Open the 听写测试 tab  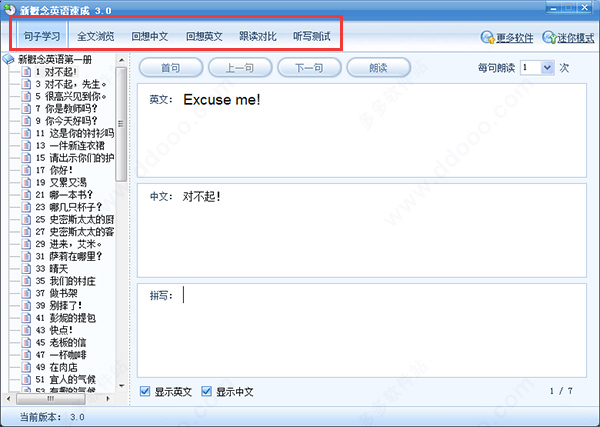point(311,36)
